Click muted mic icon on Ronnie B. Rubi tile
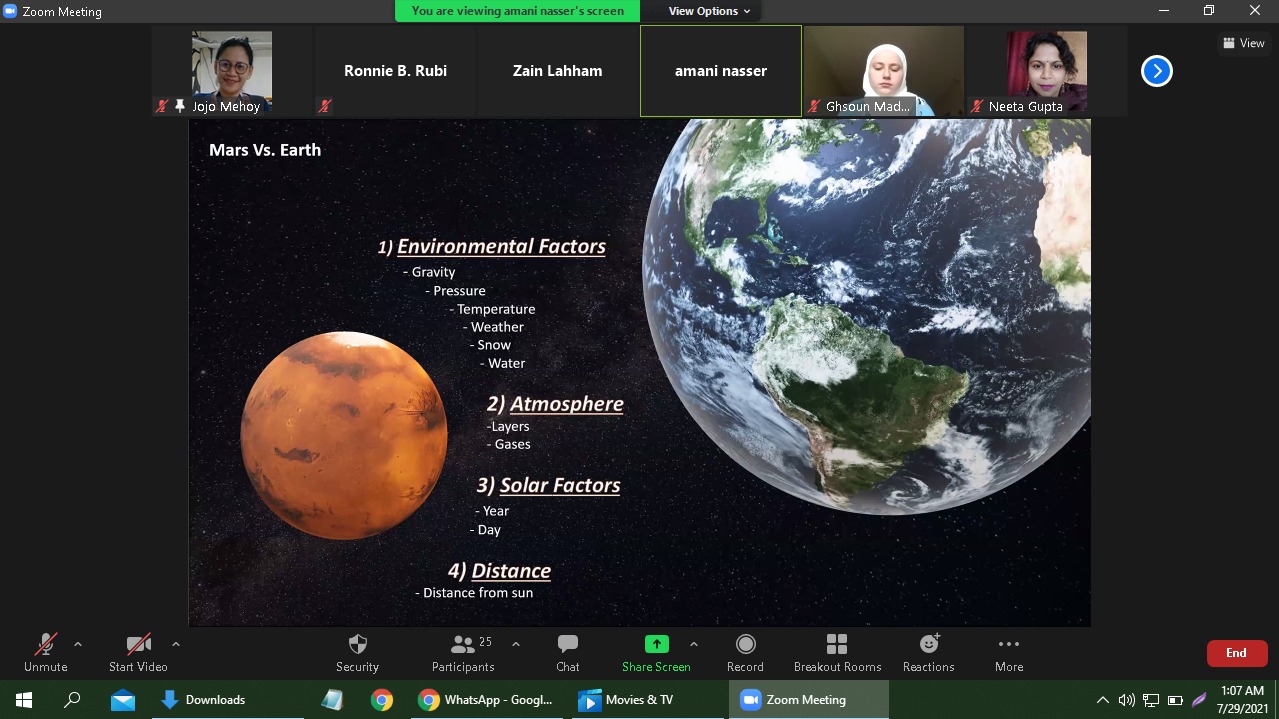The height and width of the screenshot is (719, 1279). coord(325,106)
